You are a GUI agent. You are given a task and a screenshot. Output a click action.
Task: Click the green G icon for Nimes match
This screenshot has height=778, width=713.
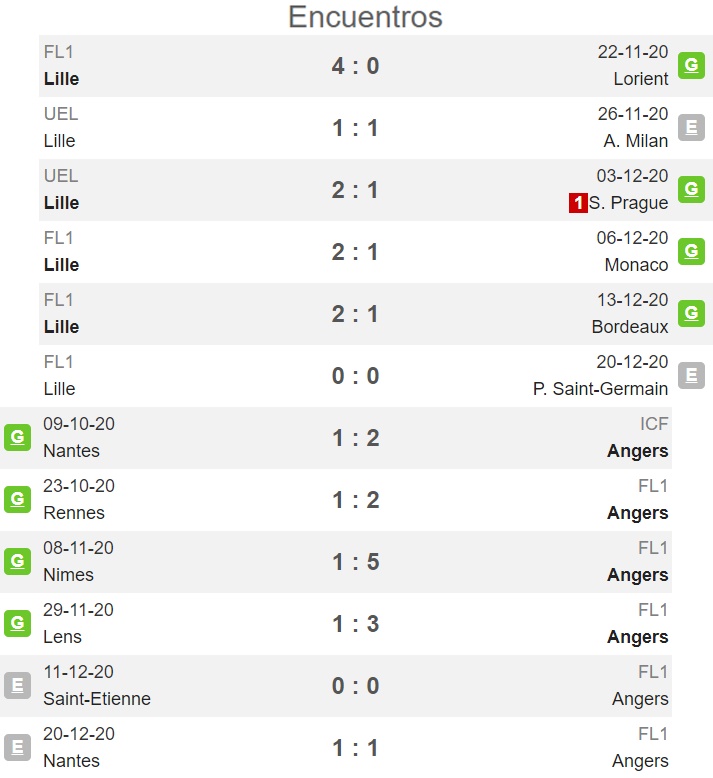(17, 562)
